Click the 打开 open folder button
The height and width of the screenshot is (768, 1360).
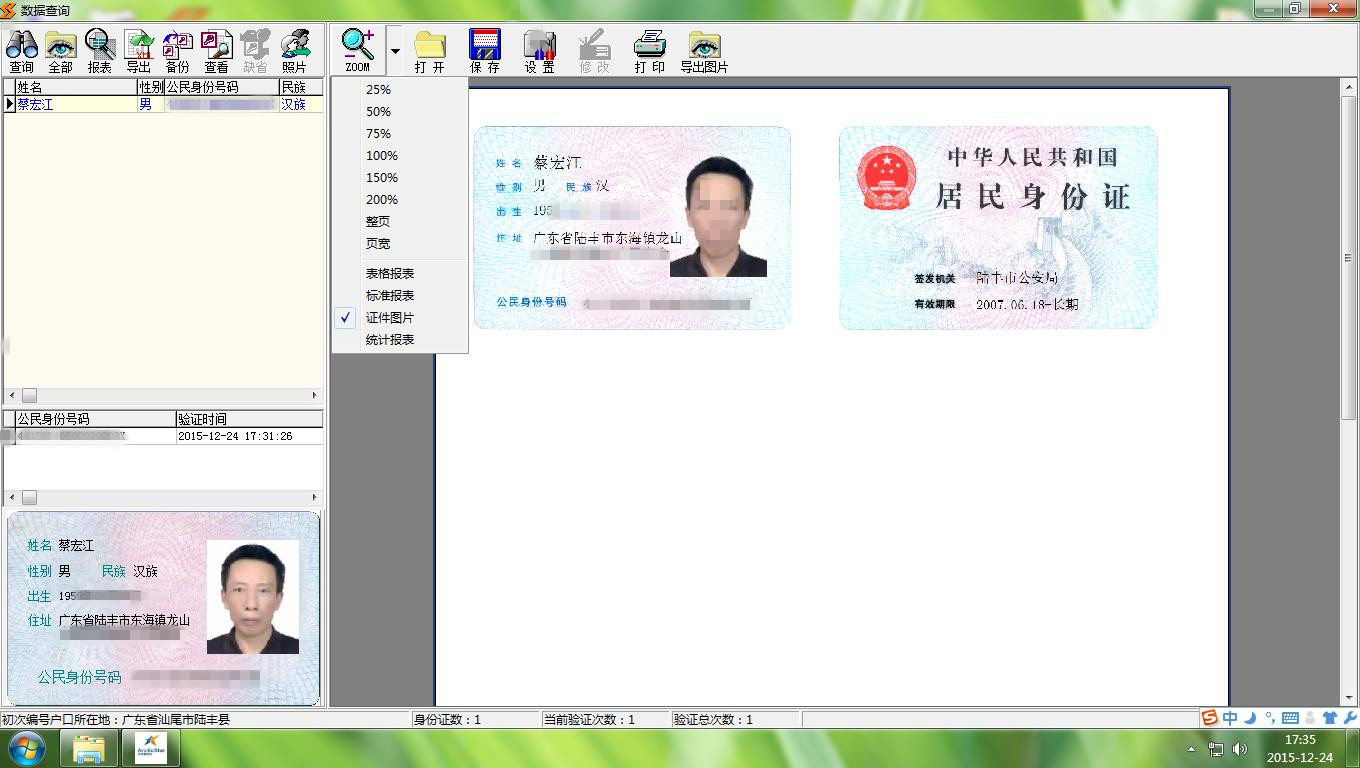point(430,50)
